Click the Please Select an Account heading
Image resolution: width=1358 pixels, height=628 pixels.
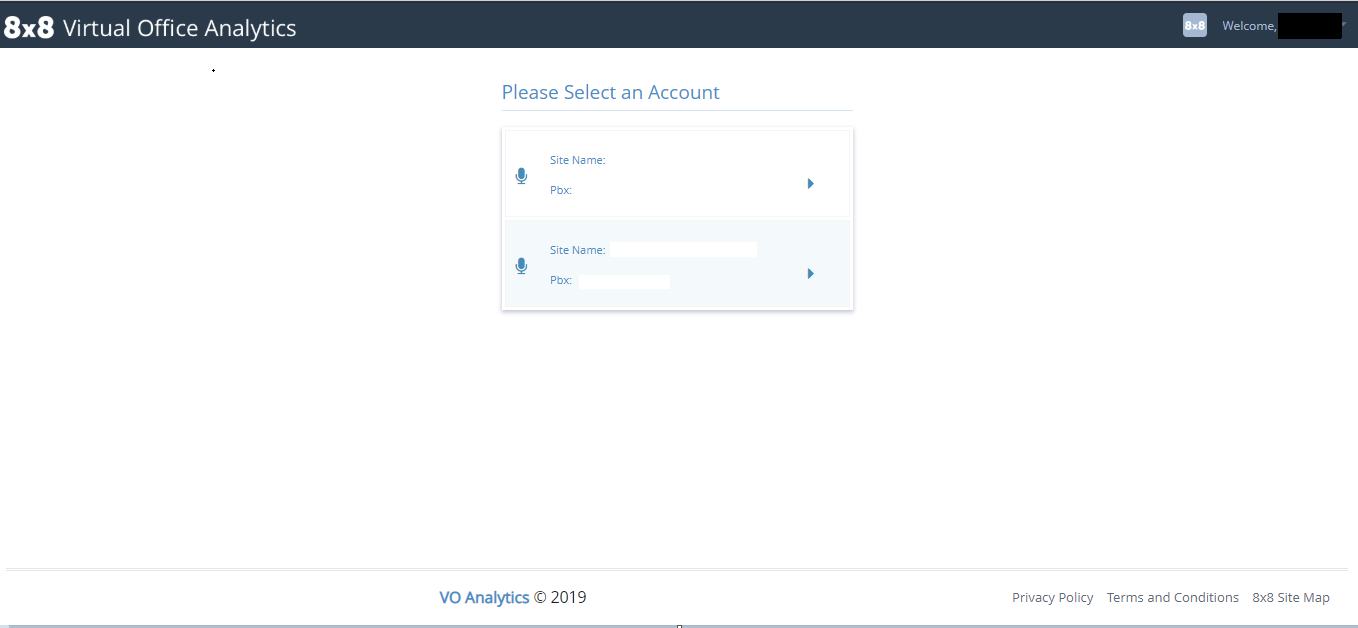pos(610,93)
